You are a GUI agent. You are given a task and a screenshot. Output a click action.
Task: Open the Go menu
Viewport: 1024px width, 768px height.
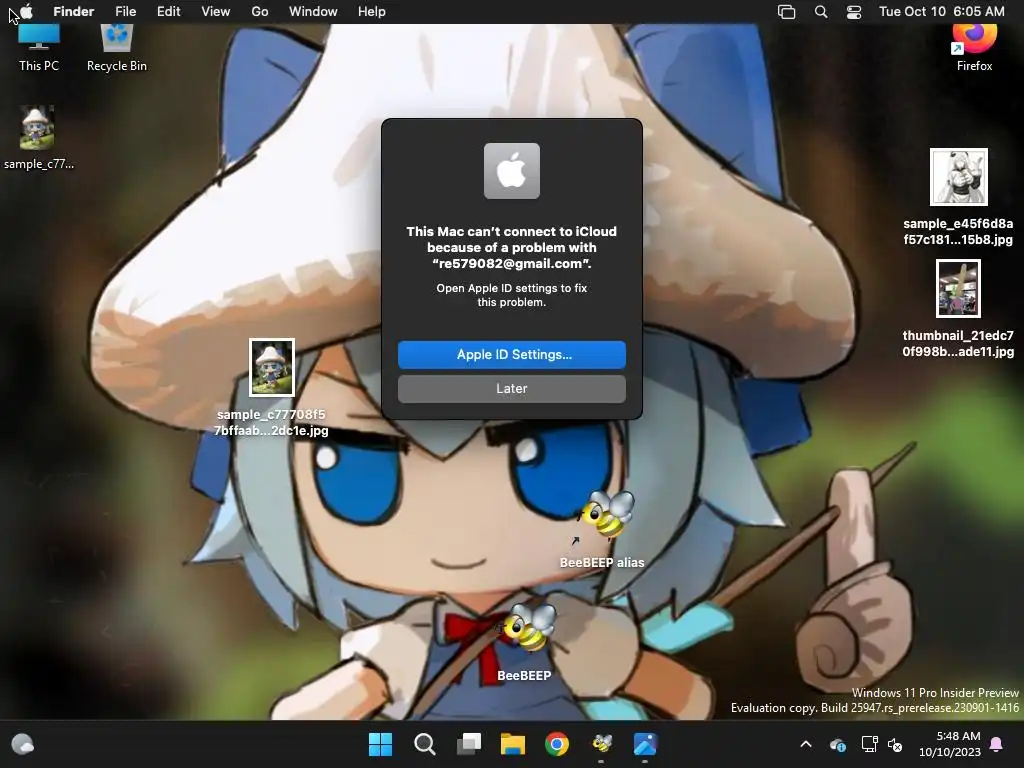click(260, 12)
